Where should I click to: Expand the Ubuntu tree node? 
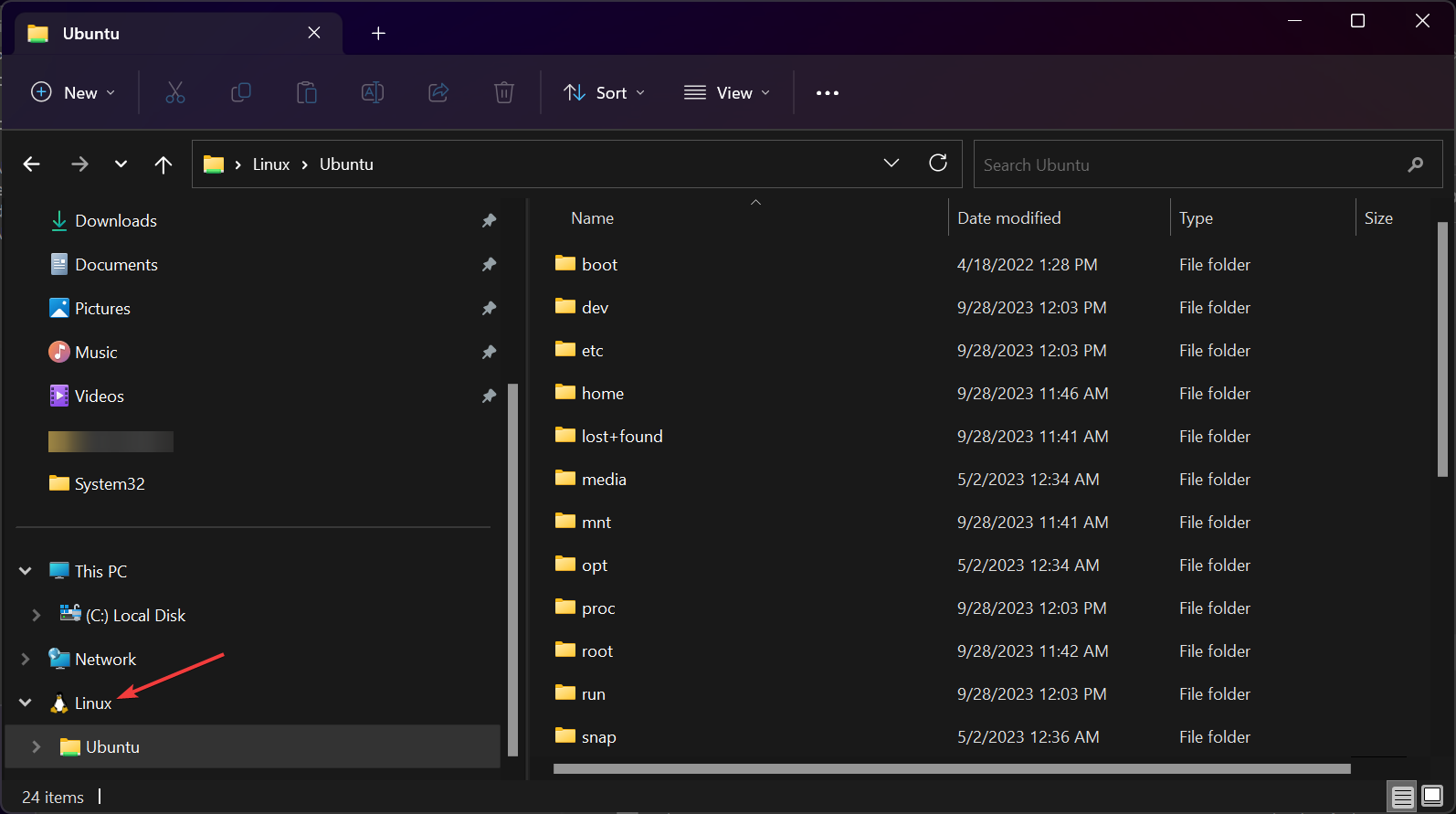[37, 746]
